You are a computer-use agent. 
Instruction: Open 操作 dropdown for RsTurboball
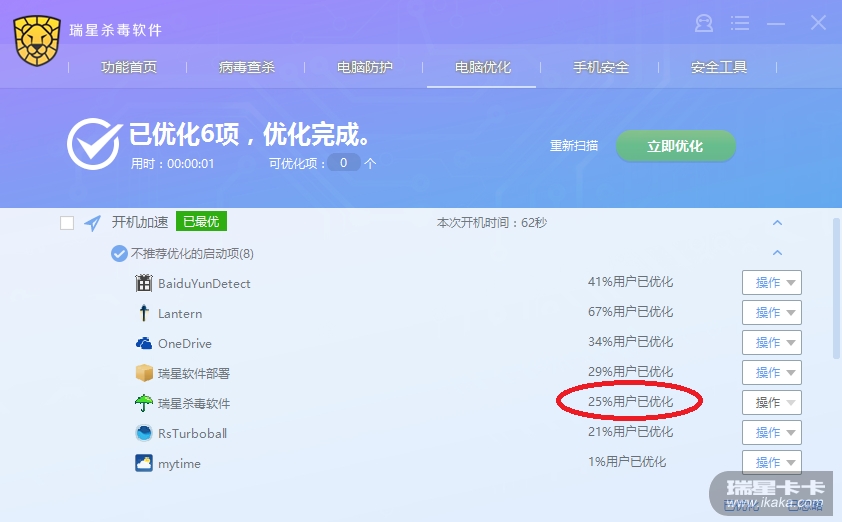coord(772,432)
